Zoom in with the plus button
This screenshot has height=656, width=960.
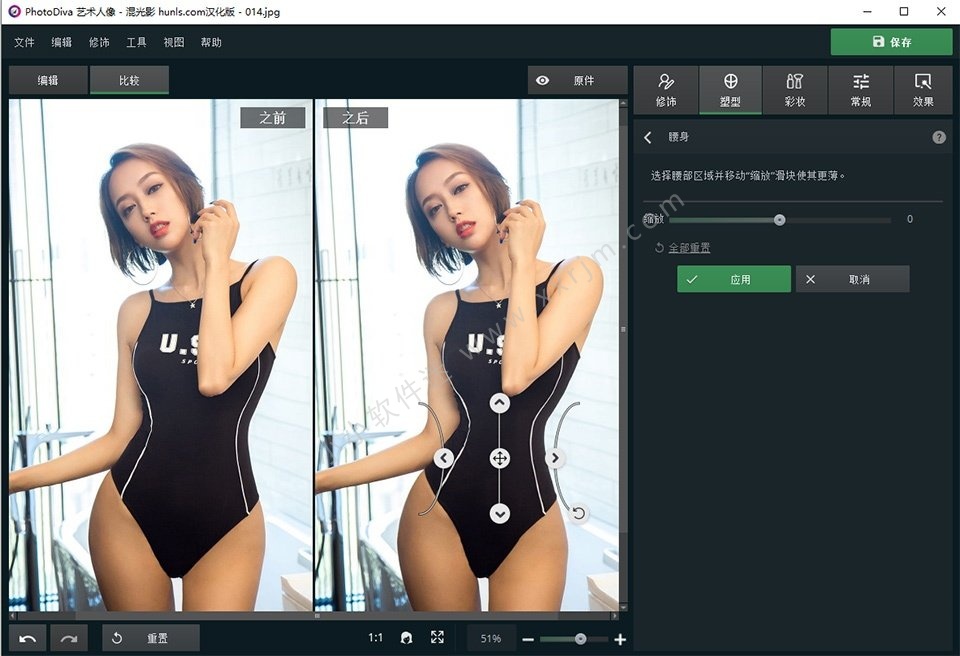tap(620, 639)
